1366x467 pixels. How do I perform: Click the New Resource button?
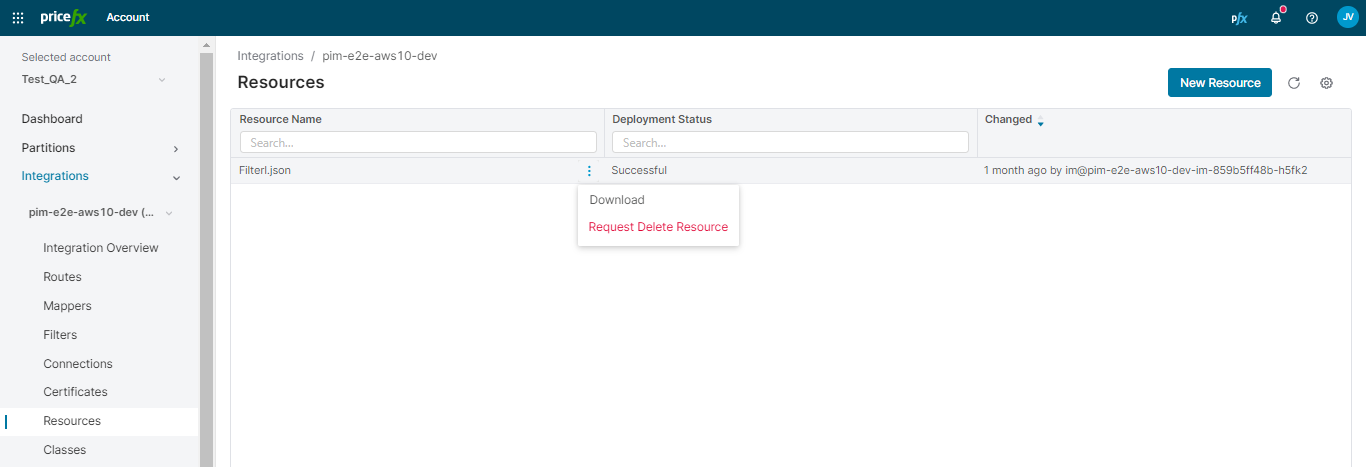[1219, 83]
